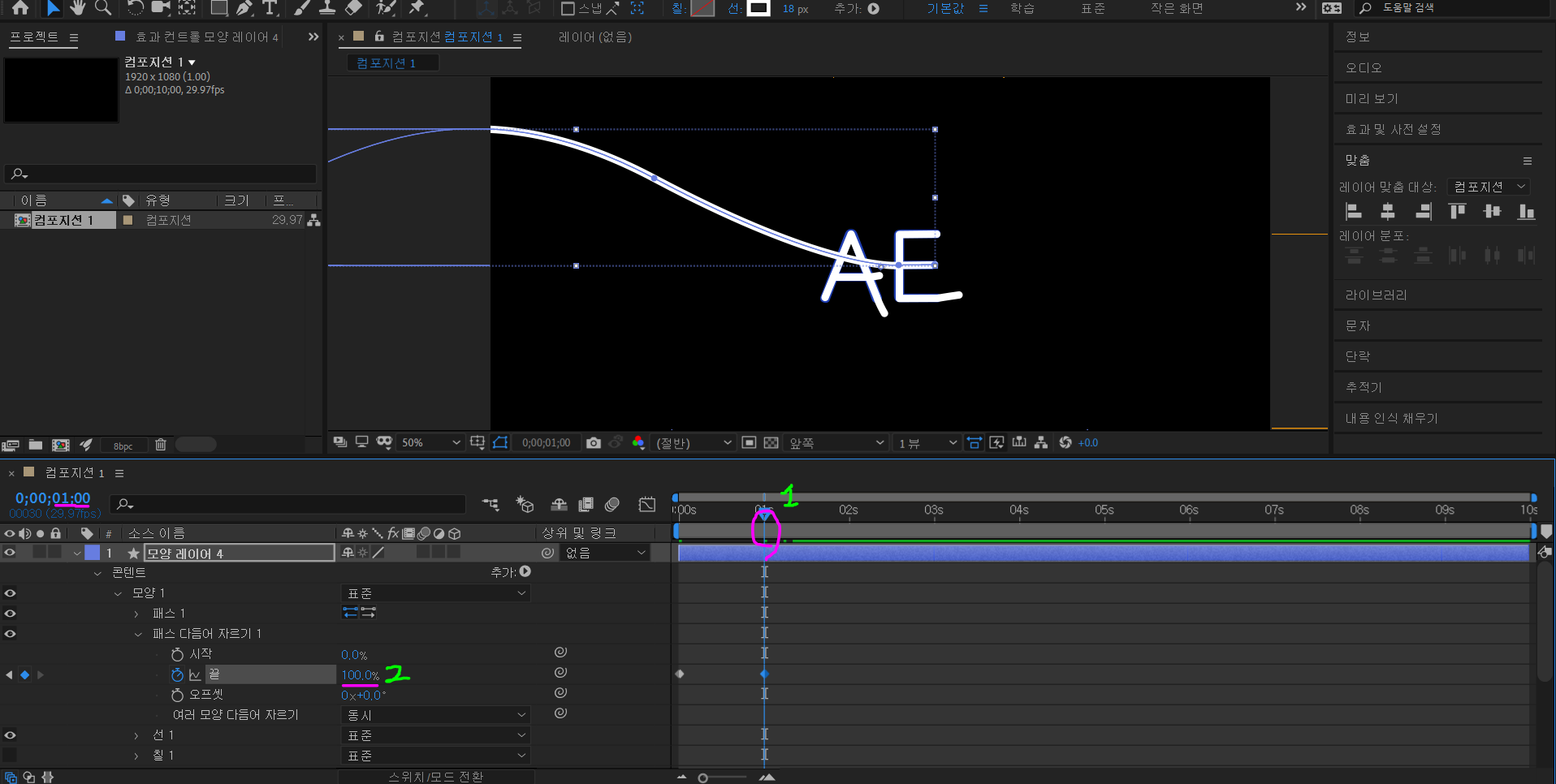The width and height of the screenshot is (1556, 784).
Task: Open parent link 없음 dropdown
Action: 606,553
